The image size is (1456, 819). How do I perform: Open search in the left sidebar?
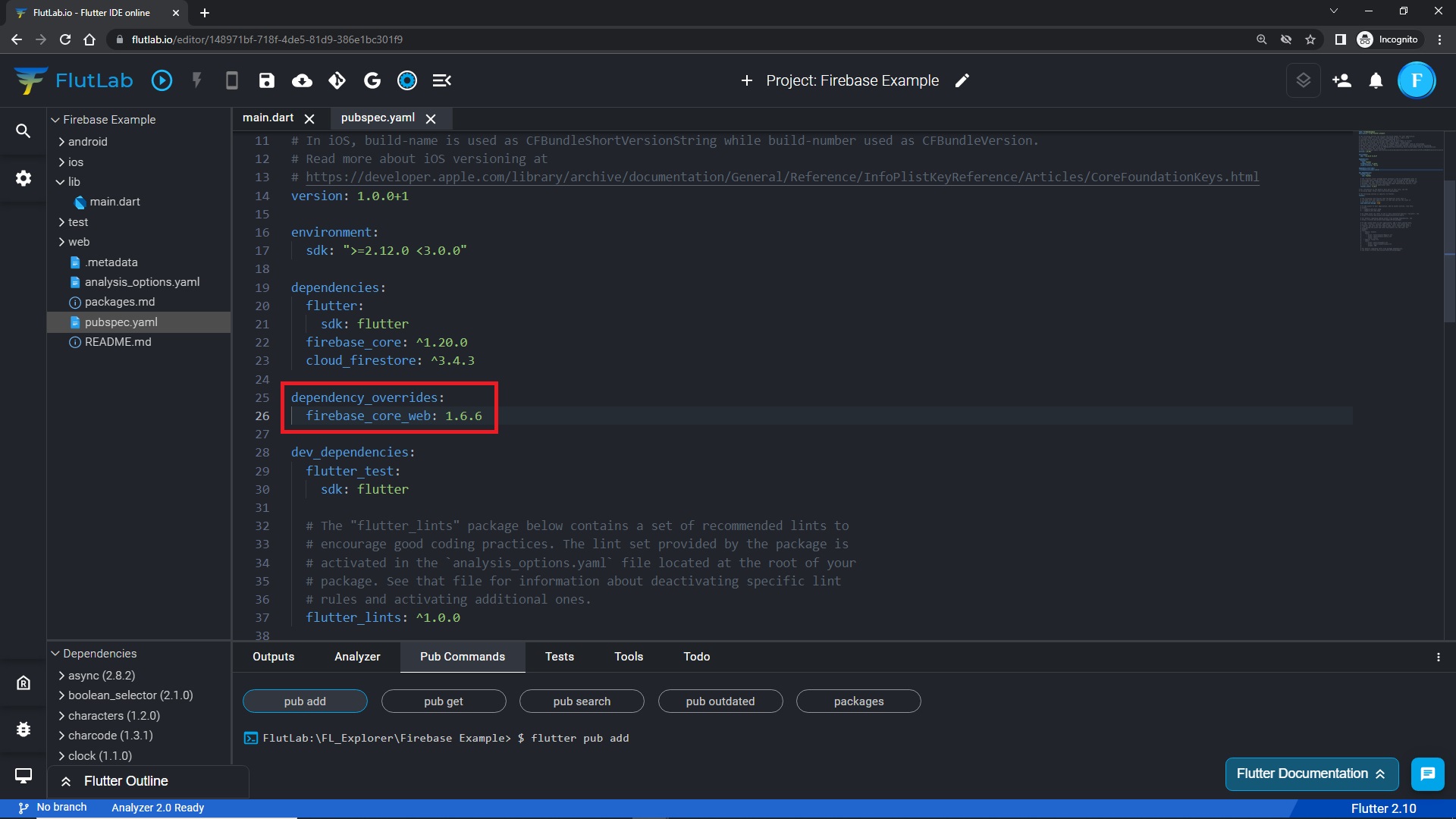click(24, 131)
